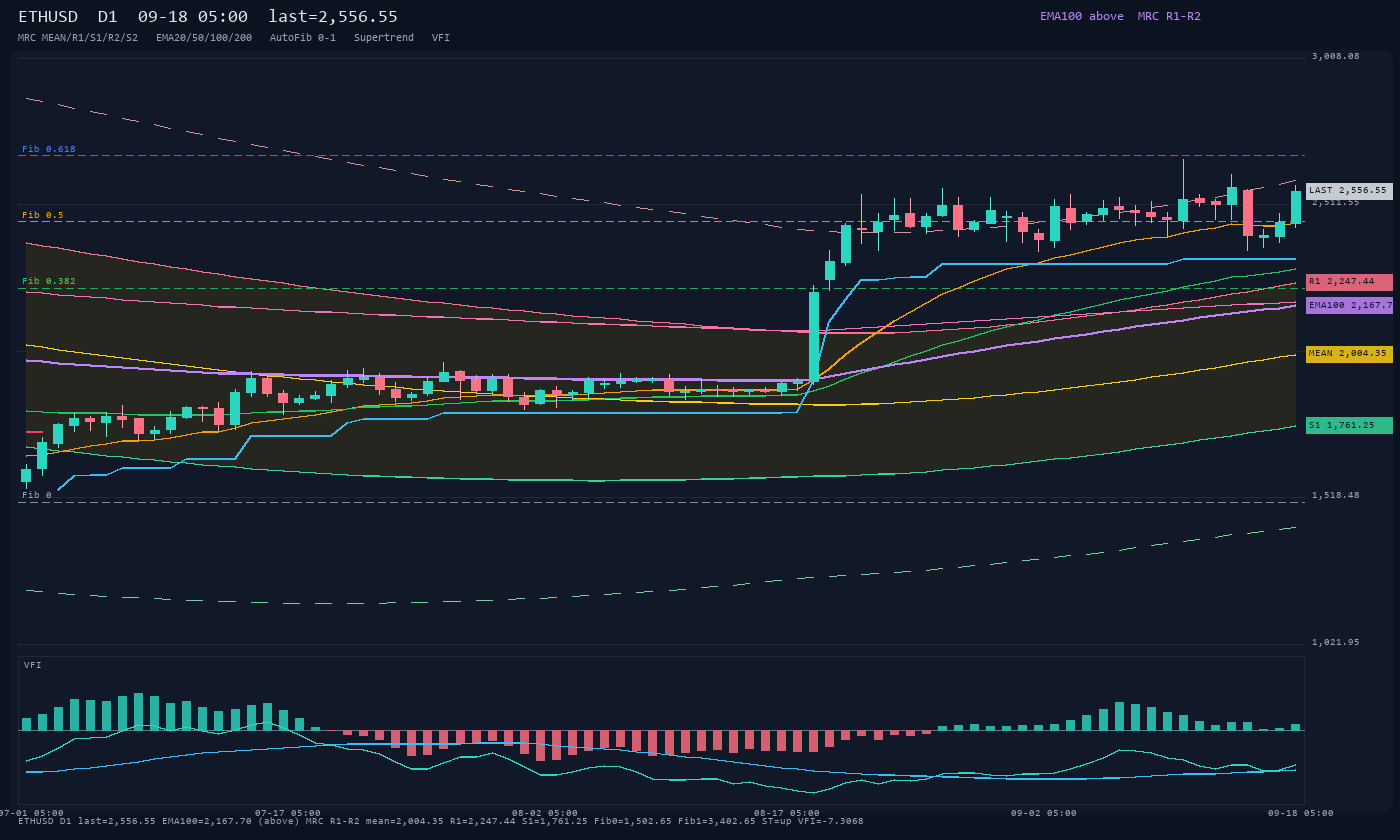Click the VFI indicator label in header

tap(441, 38)
